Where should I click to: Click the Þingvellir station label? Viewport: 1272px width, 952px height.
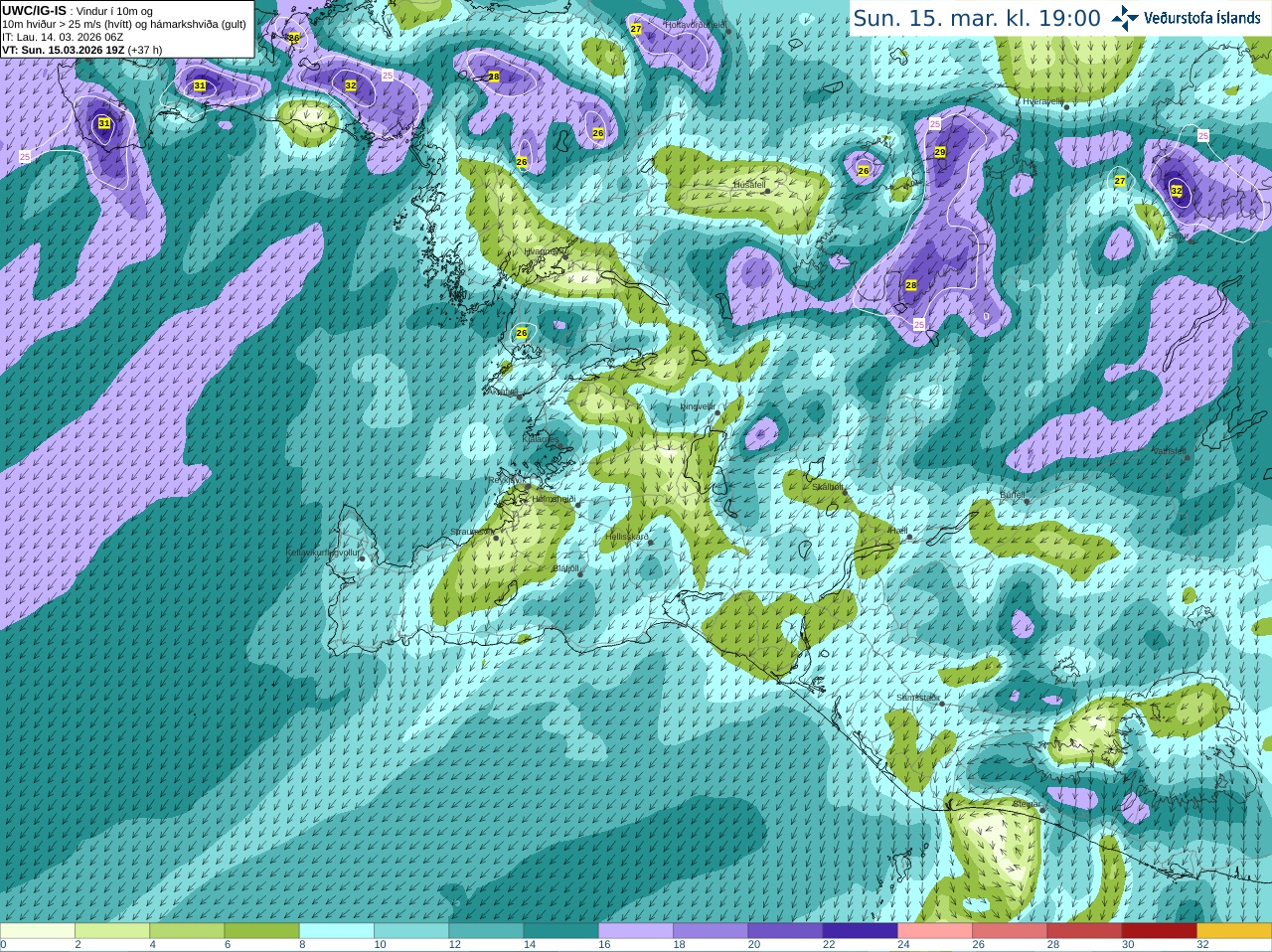click(x=698, y=405)
